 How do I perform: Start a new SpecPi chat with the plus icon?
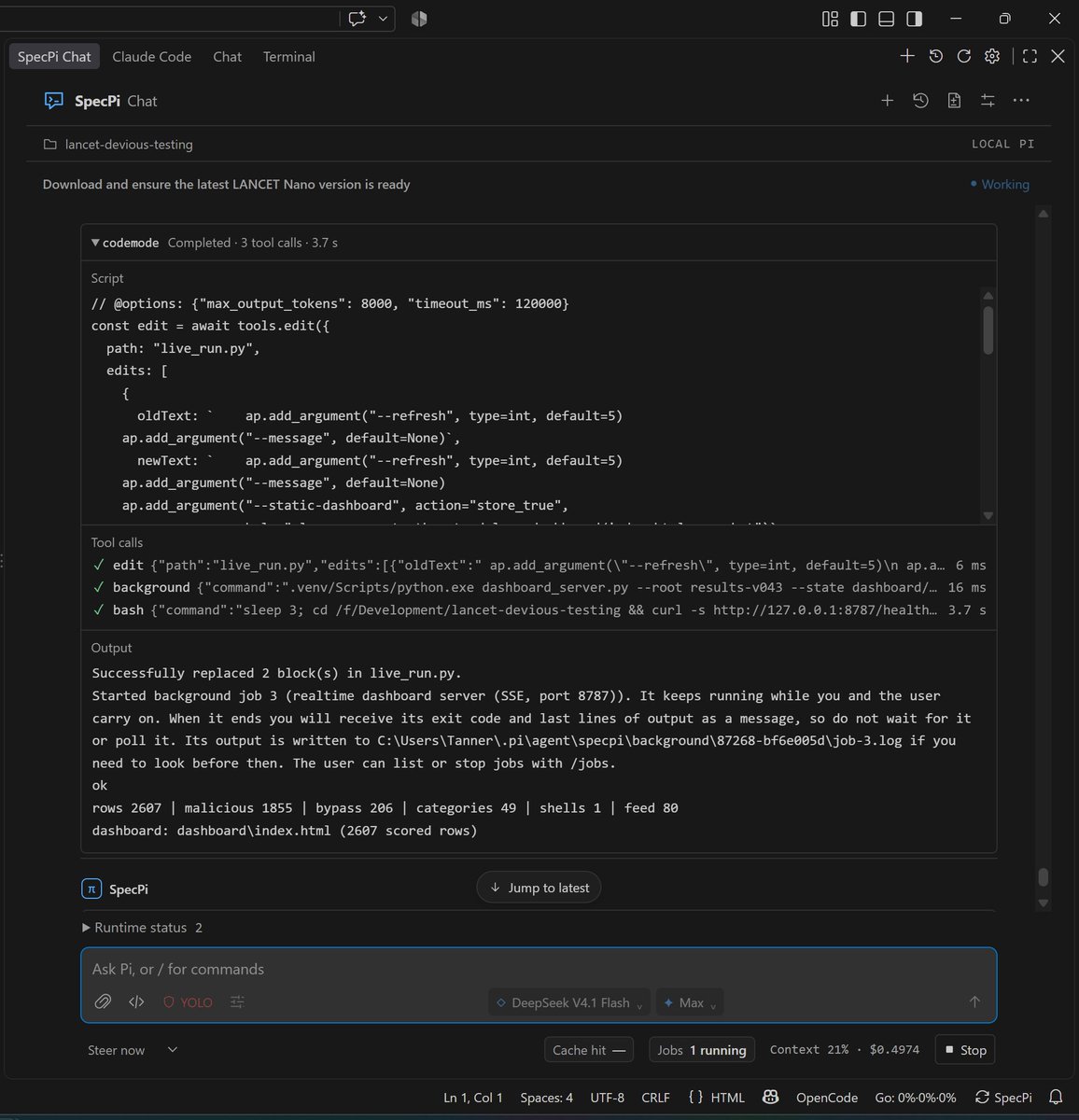pos(887,100)
